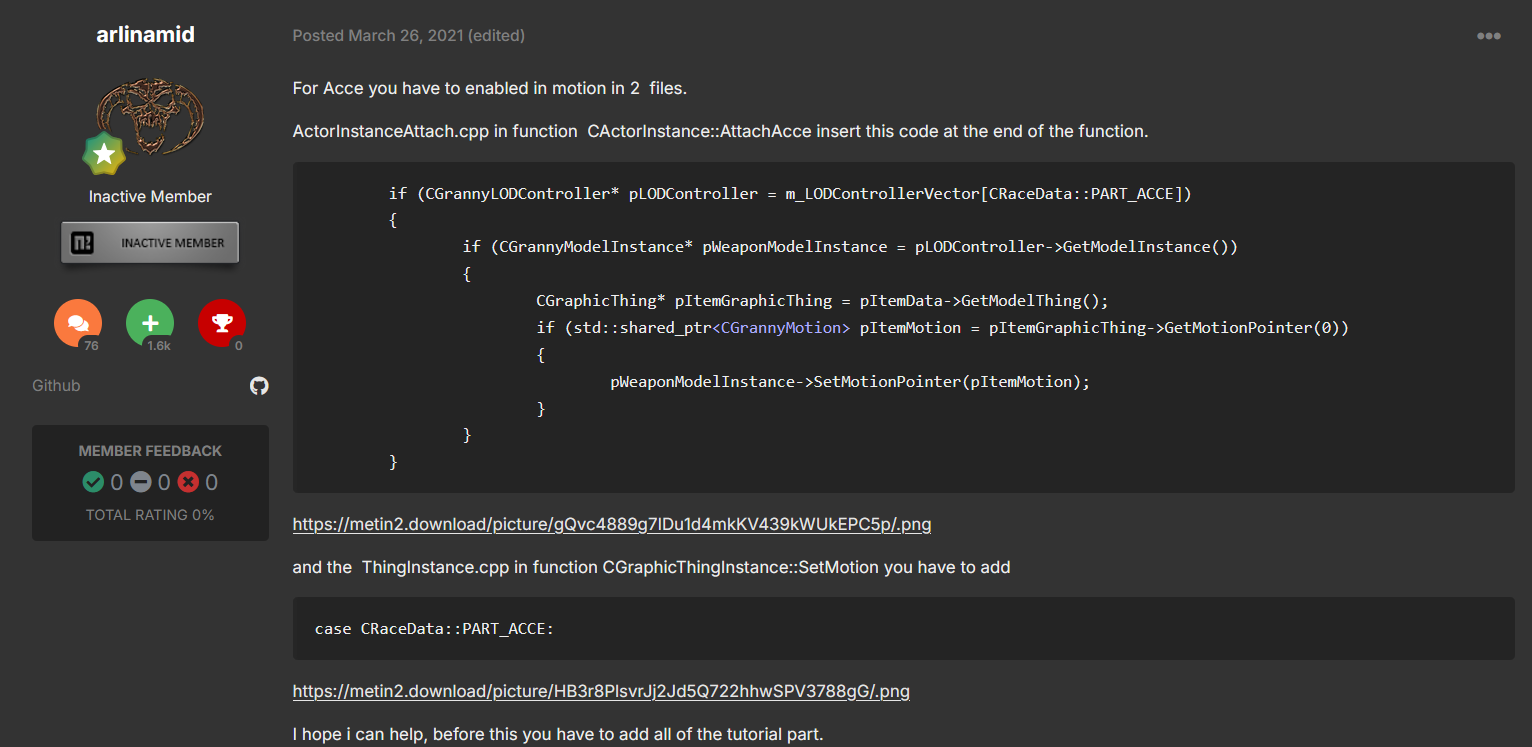
Task: Click the case CRaceData::PART_ACCE code block
Action: (x=903, y=629)
